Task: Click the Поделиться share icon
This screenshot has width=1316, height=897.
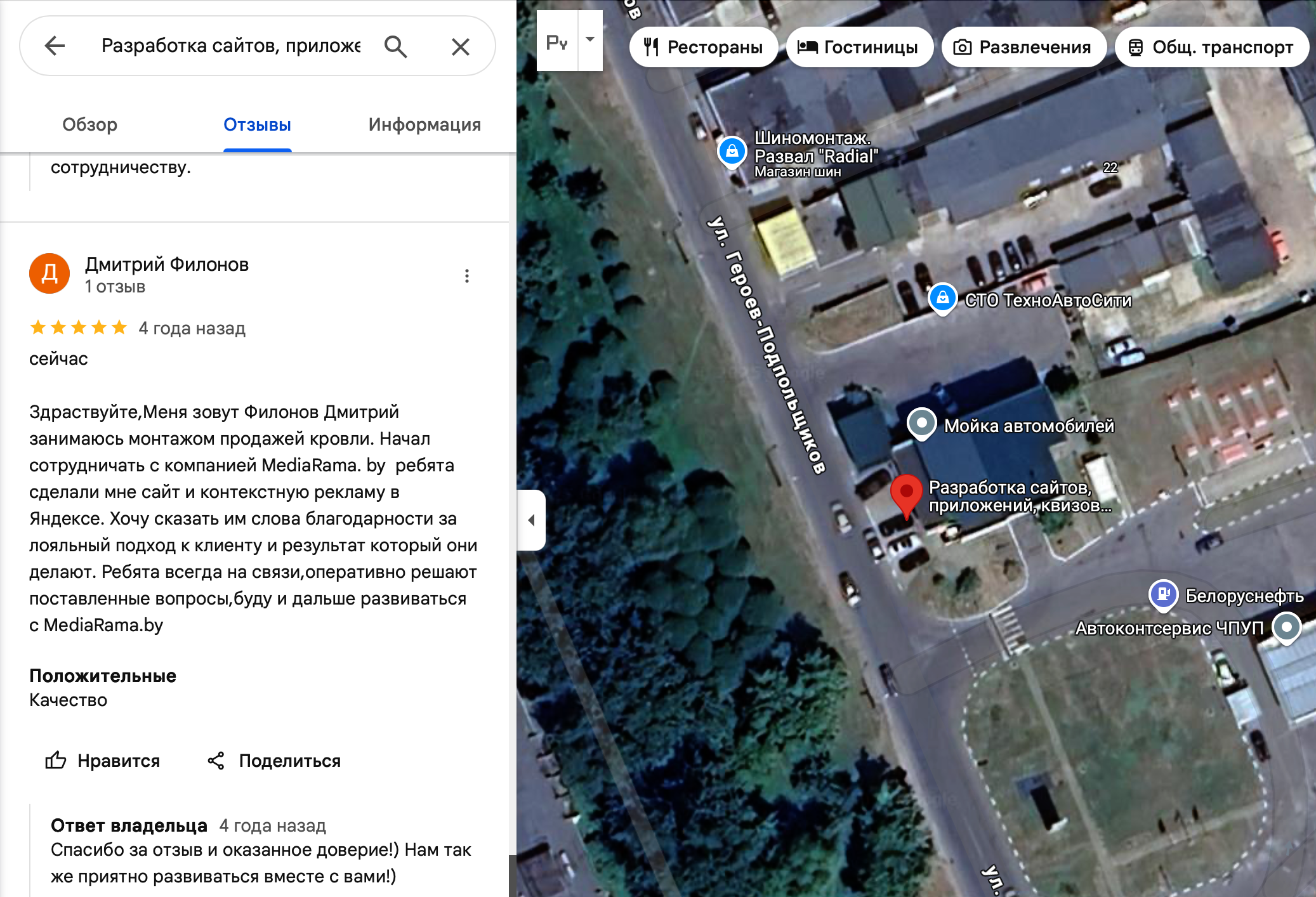Action: click(216, 761)
